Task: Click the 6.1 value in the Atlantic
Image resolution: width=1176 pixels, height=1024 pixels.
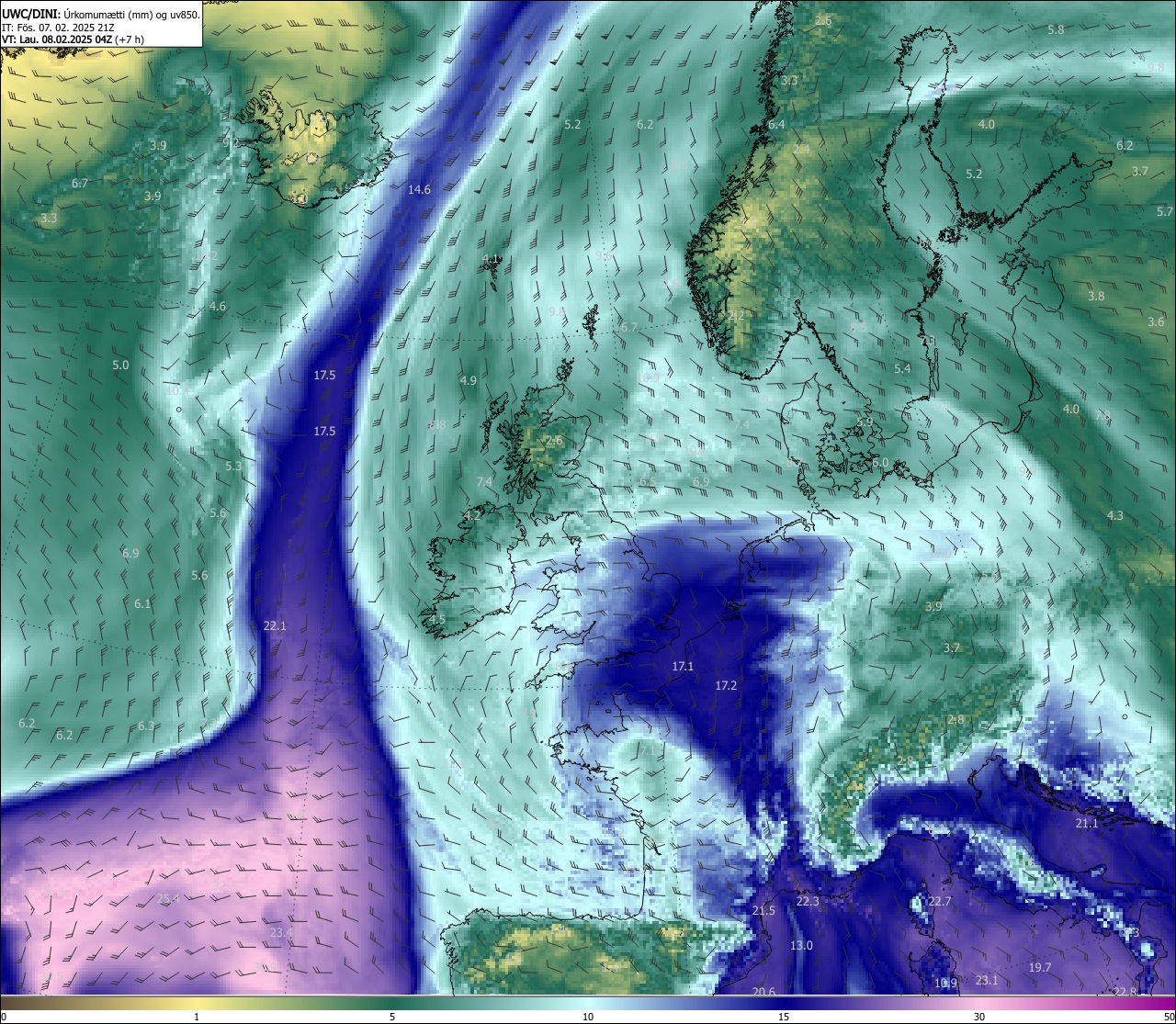Action: click(142, 604)
